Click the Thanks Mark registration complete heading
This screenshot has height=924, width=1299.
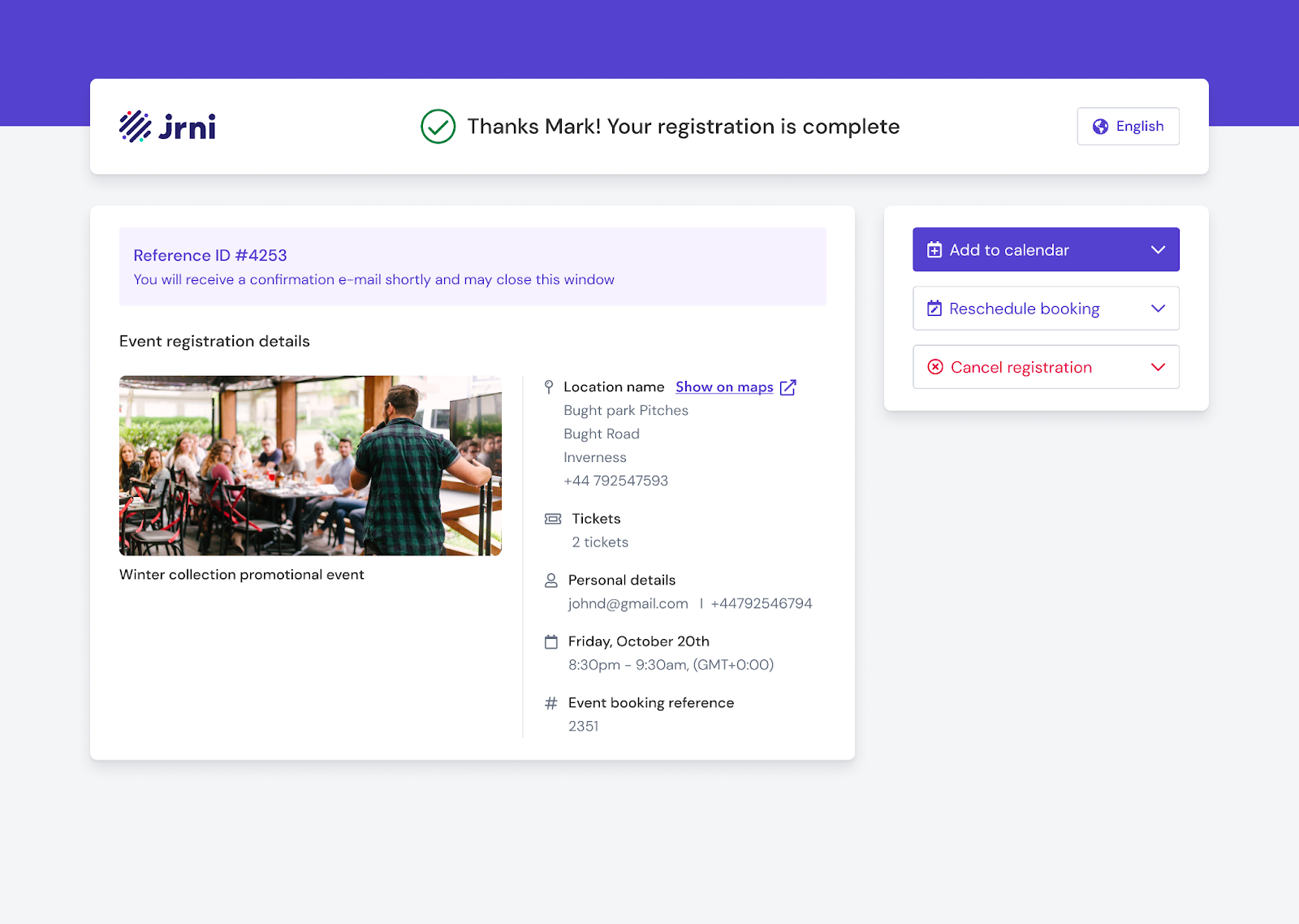pyautogui.click(x=684, y=127)
